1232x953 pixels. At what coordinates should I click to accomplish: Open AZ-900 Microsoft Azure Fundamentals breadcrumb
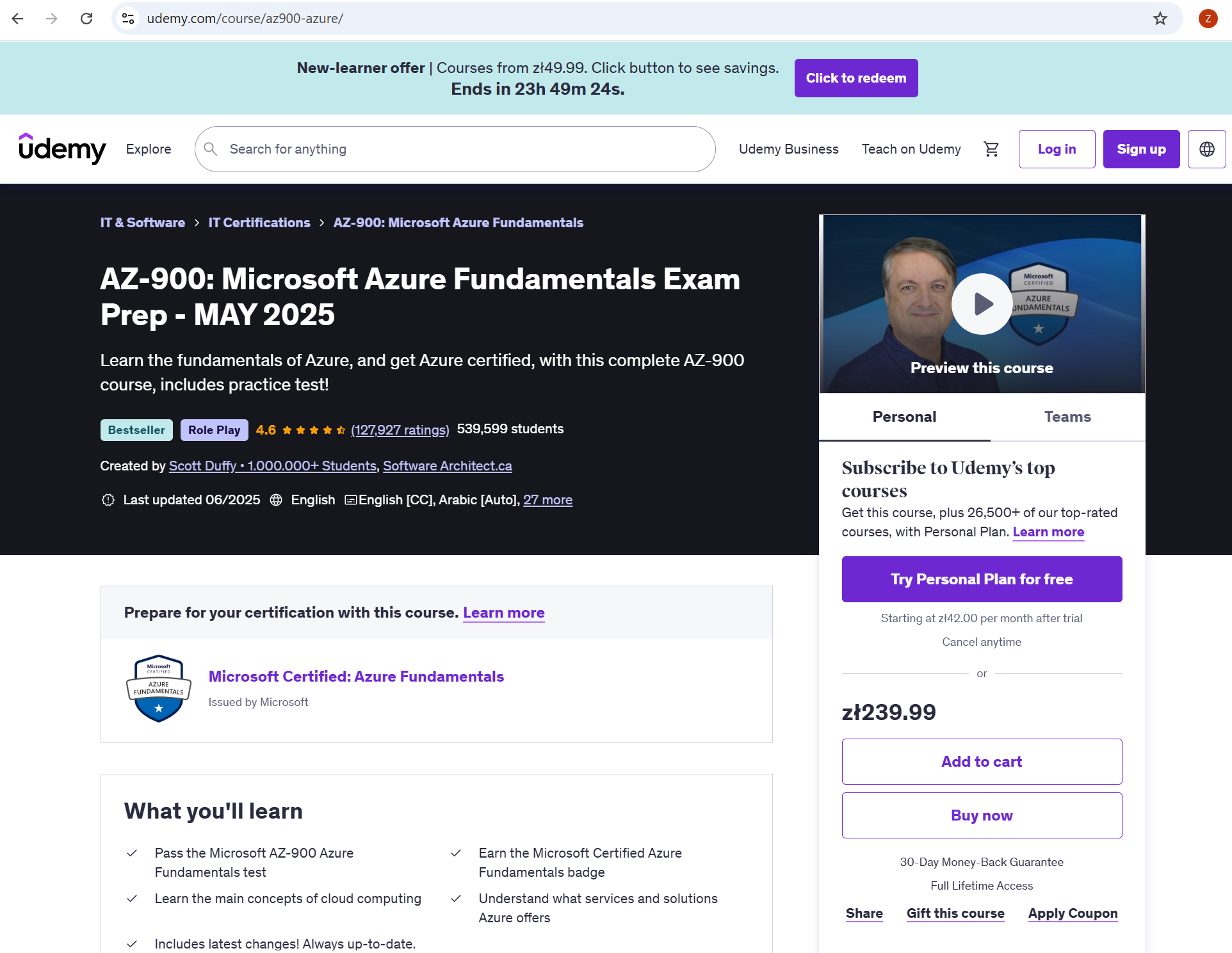458,223
